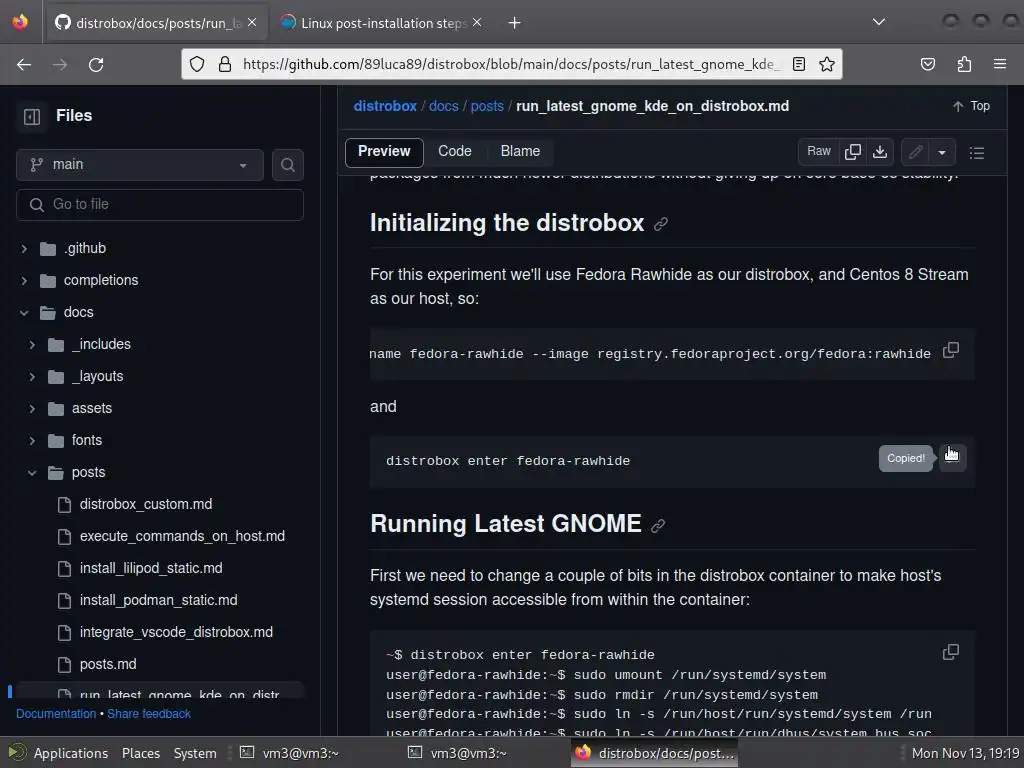The width and height of the screenshot is (1024, 768).
Task: Open more edit options dropdown
Action: click(x=942, y=152)
